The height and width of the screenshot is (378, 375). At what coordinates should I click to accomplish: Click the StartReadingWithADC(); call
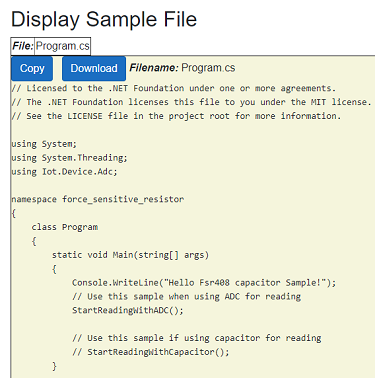point(128,310)
